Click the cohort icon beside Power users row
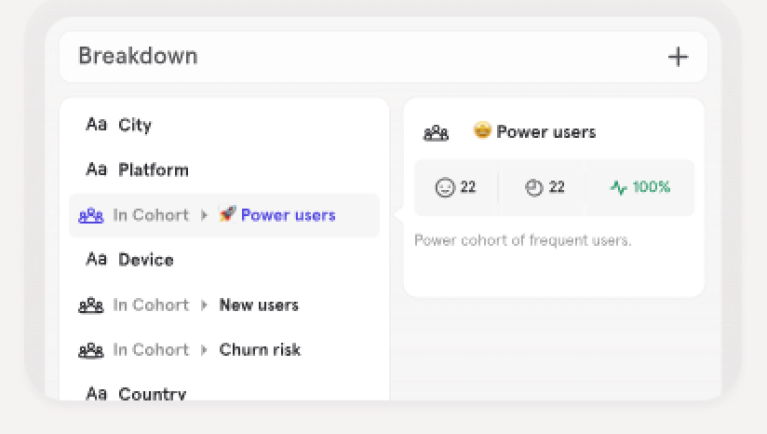 point(92,215)
